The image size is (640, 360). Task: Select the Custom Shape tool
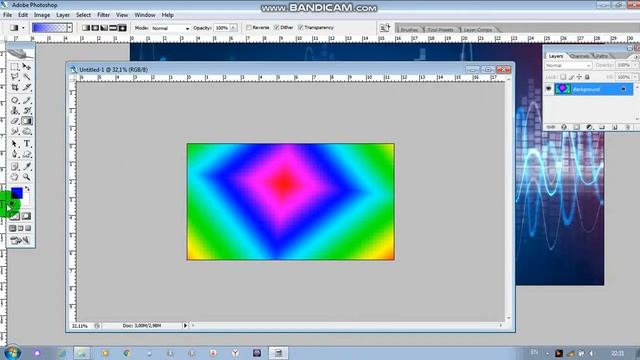tap(27, 154)
